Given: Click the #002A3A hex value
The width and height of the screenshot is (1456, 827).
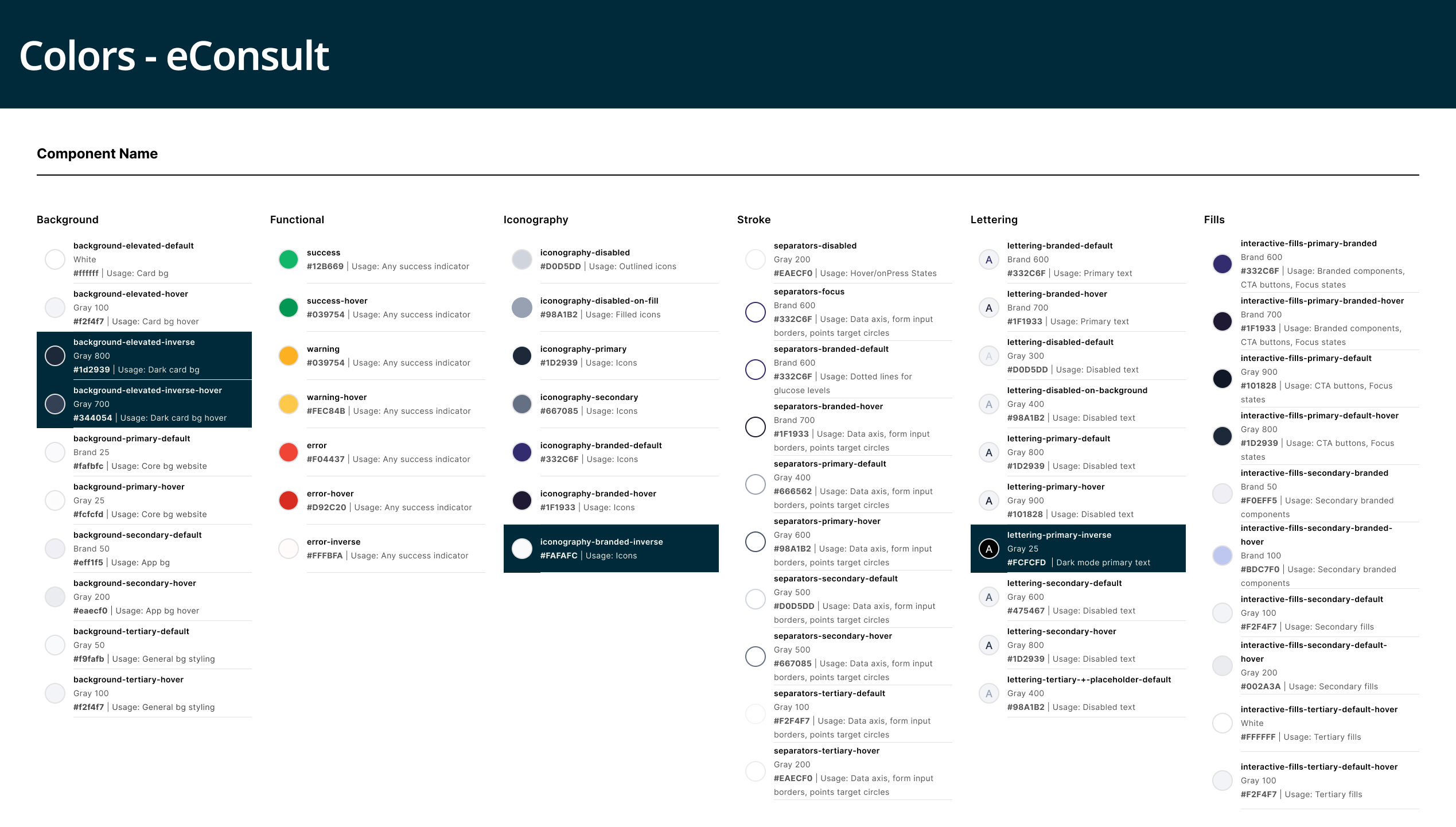Looking at the screenshot, I should pos(1261,686).
